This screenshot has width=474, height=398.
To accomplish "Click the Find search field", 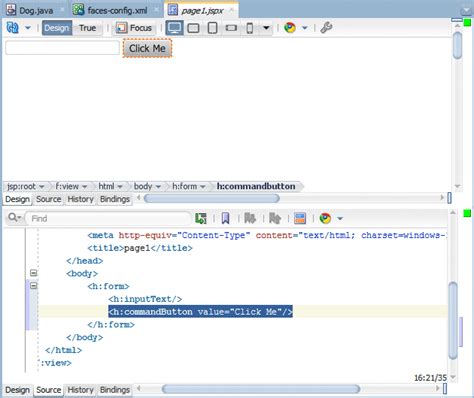I will (x=108, y=218).
